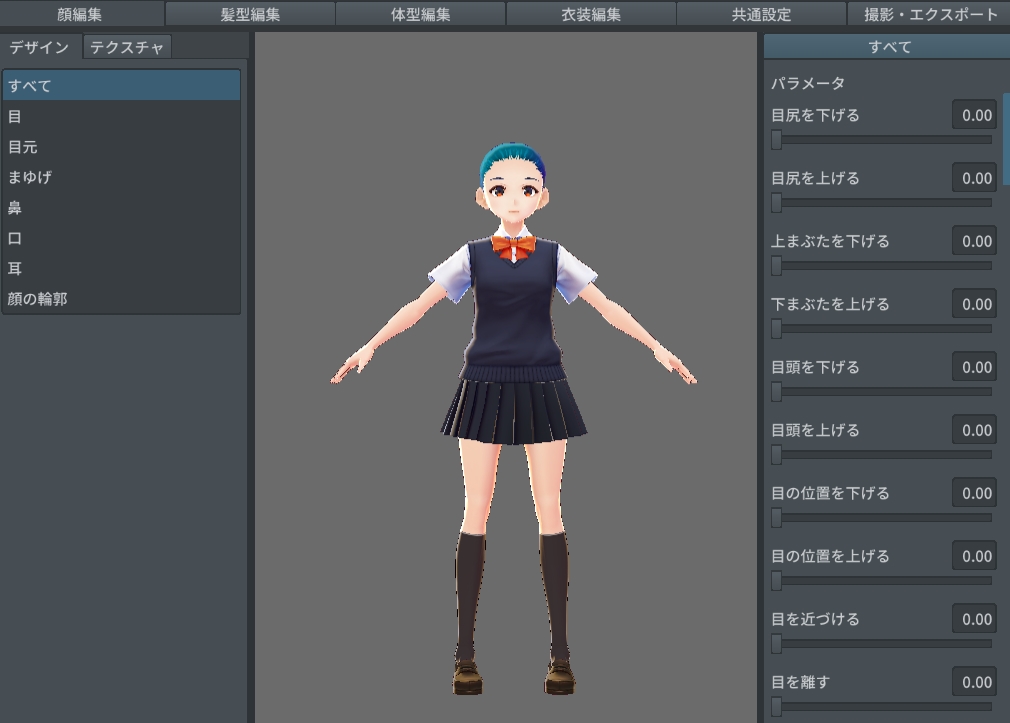Select the デザイン sub-tab
Image resolution: width=1010 pixels, height=723 pixels.
40,47
